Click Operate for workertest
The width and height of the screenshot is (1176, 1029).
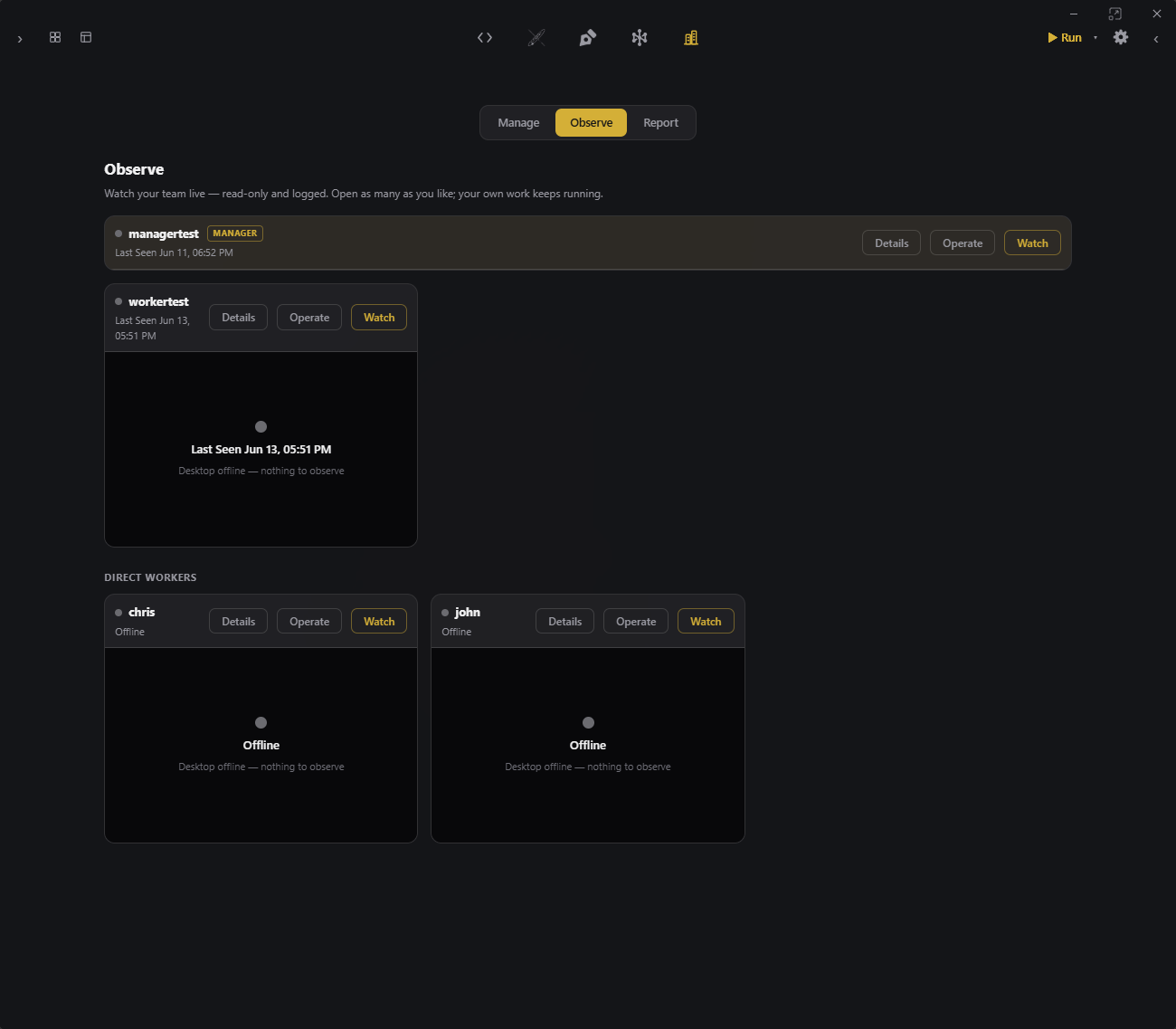[309, 317]
